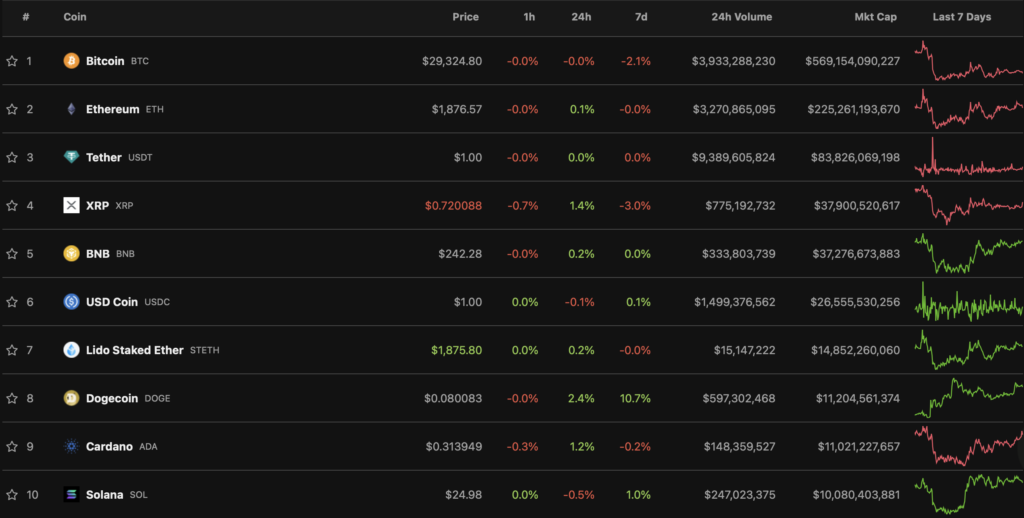Sort table by Price column header
This screenshot has width=1024, height=518.
(466, 17)
